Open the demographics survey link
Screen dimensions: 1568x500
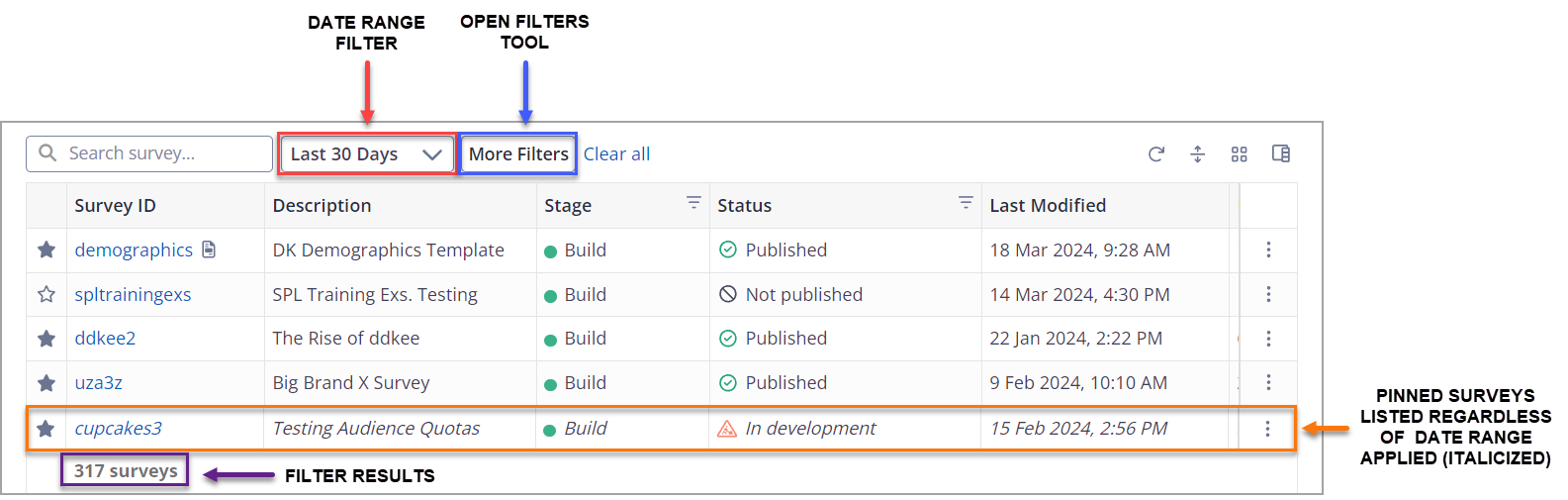coord(134,250)
